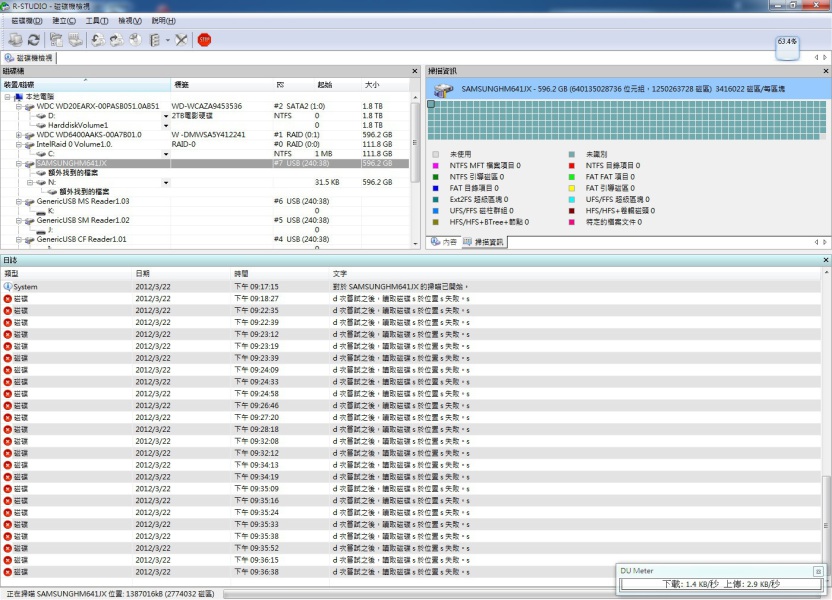Select the 磁碟機檢視 tab below the toolbar
This screenshot has height=600, width=832.
29,58
